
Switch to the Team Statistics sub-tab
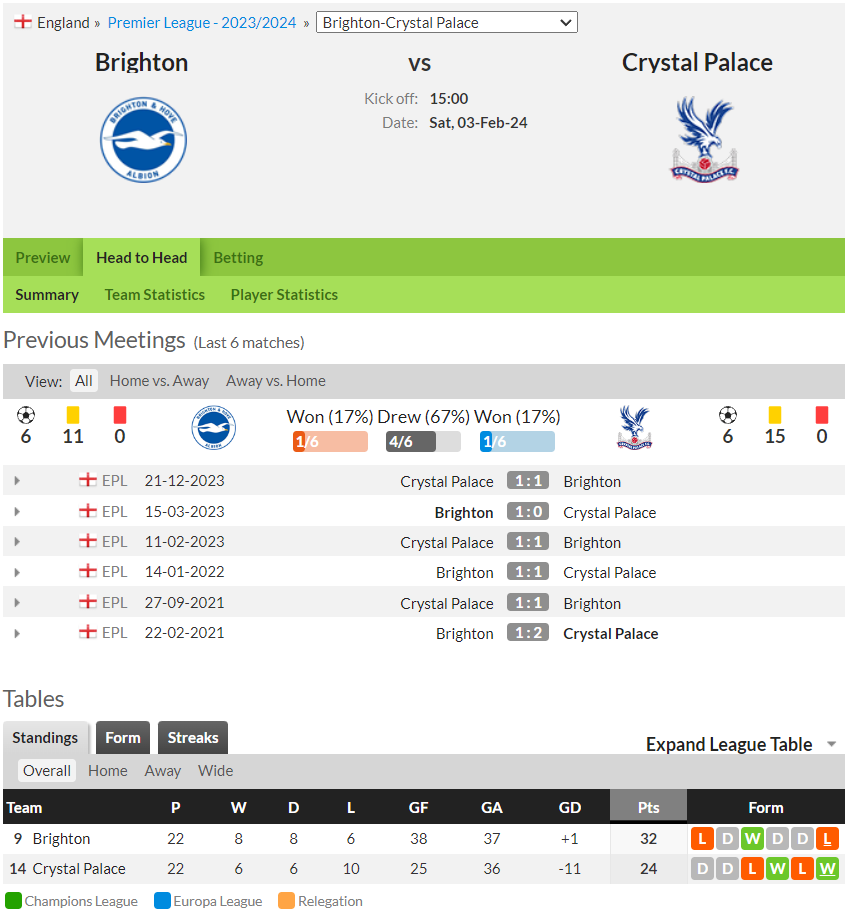pos(155,295)
